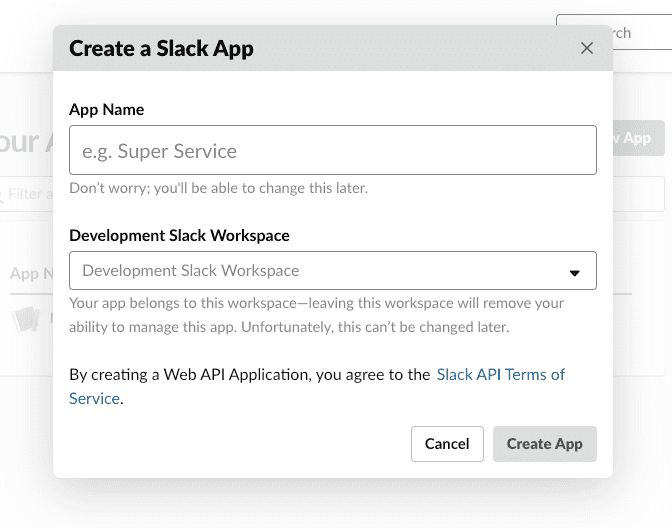Click the 'App Name' label
The height and width of the screenshot is (528, 672).
point(106,110)
